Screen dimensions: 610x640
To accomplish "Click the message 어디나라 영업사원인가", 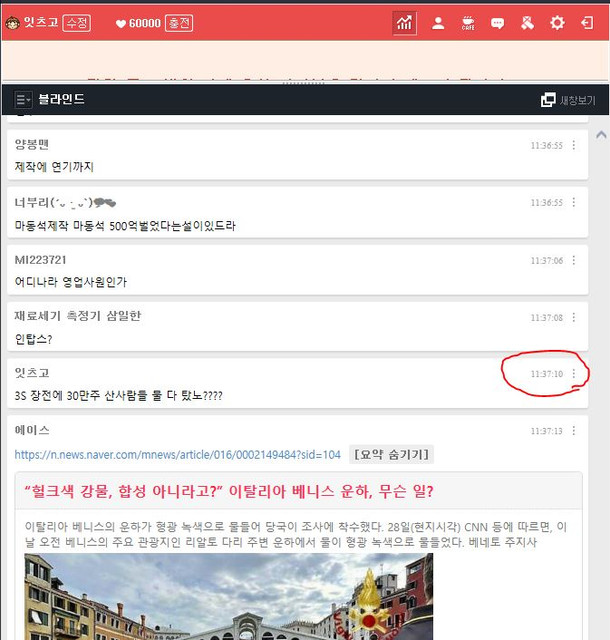I will tap(71, 282).
